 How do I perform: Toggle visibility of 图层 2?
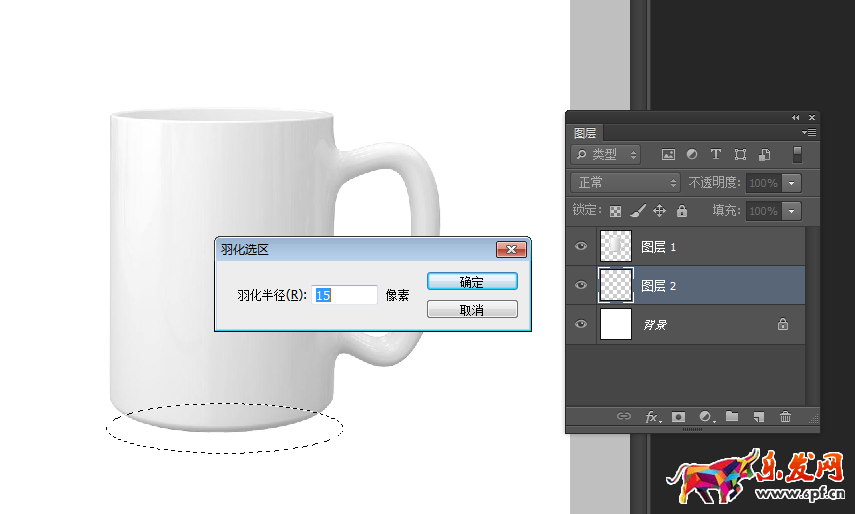[x=581, y=285]
